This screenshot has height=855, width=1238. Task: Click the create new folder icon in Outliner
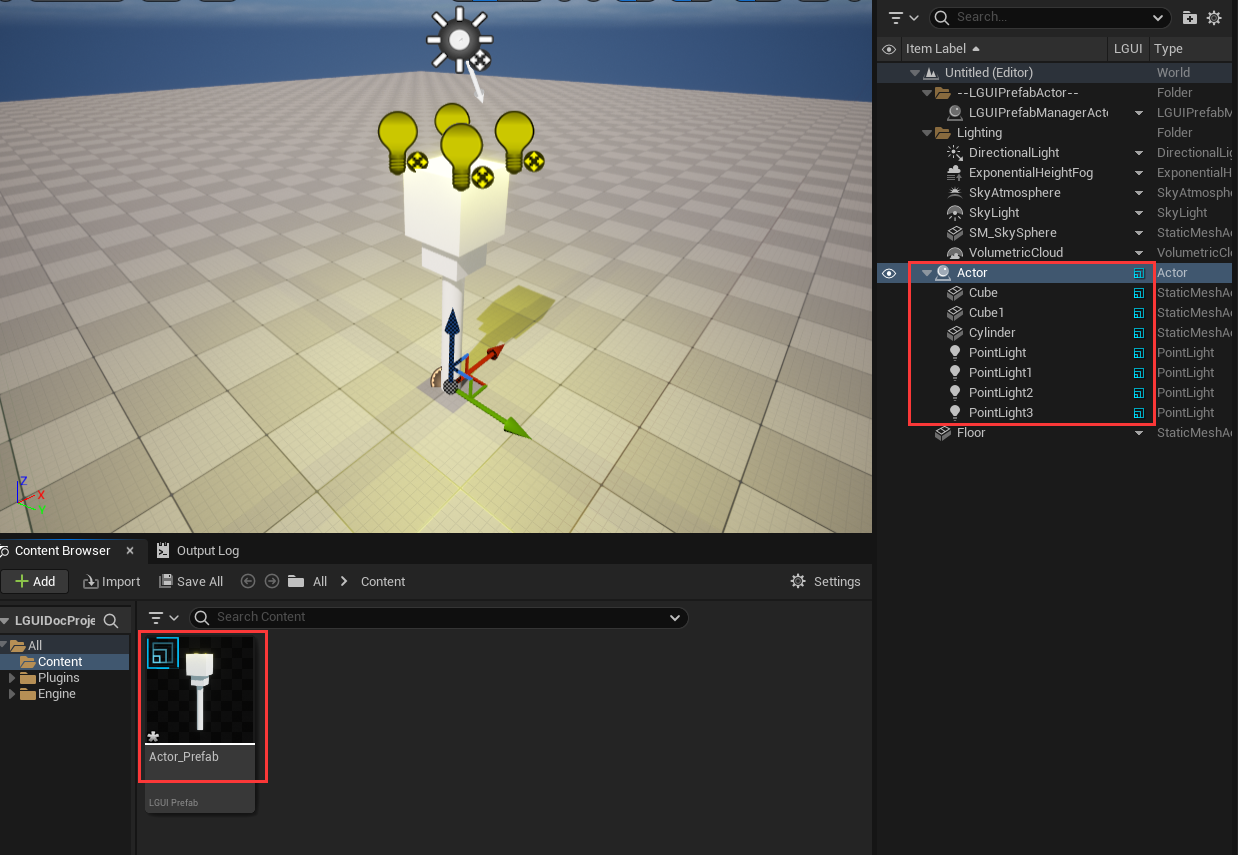click(x=1189, y=18)
